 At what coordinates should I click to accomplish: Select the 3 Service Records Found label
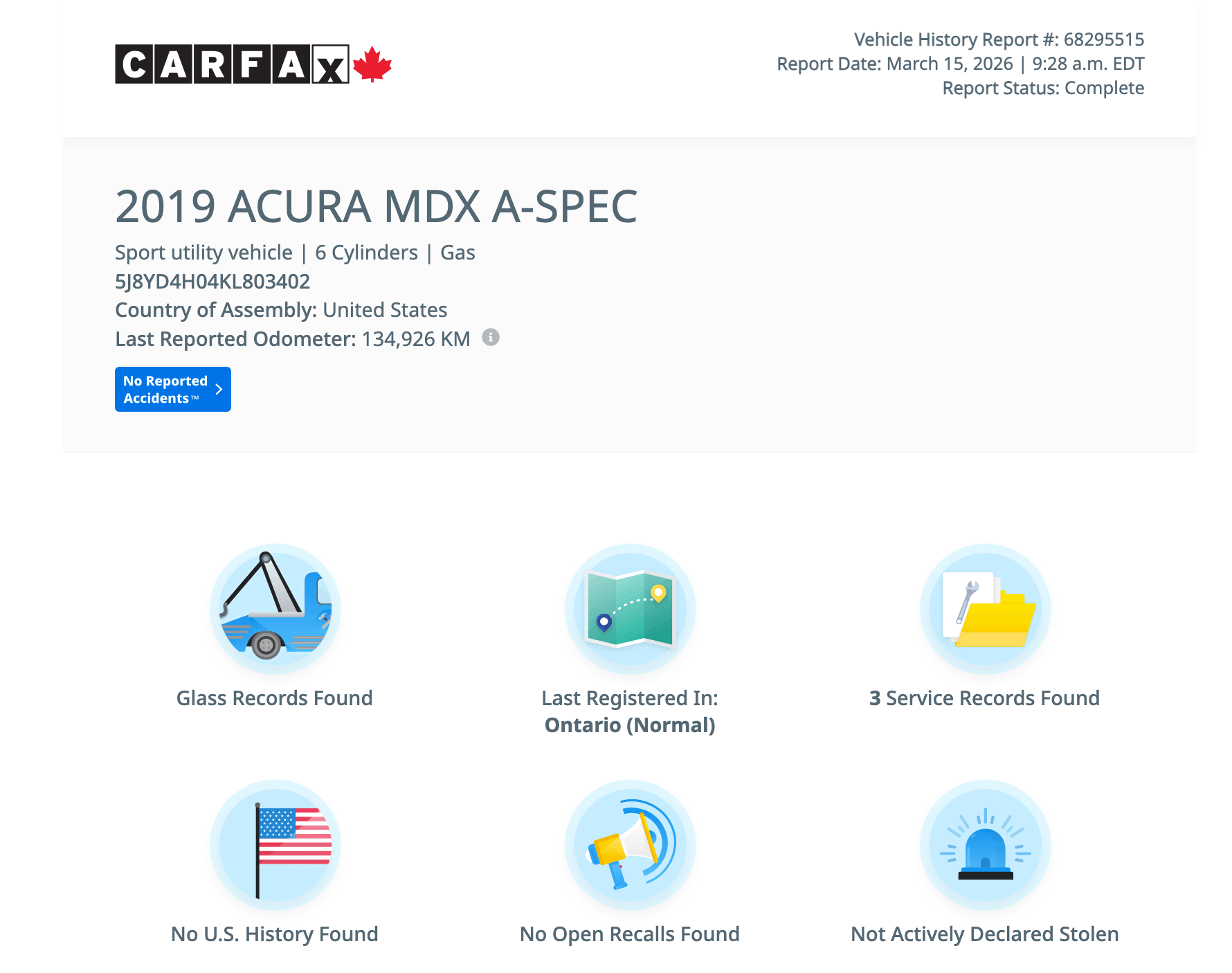click(x=984, y=698)
